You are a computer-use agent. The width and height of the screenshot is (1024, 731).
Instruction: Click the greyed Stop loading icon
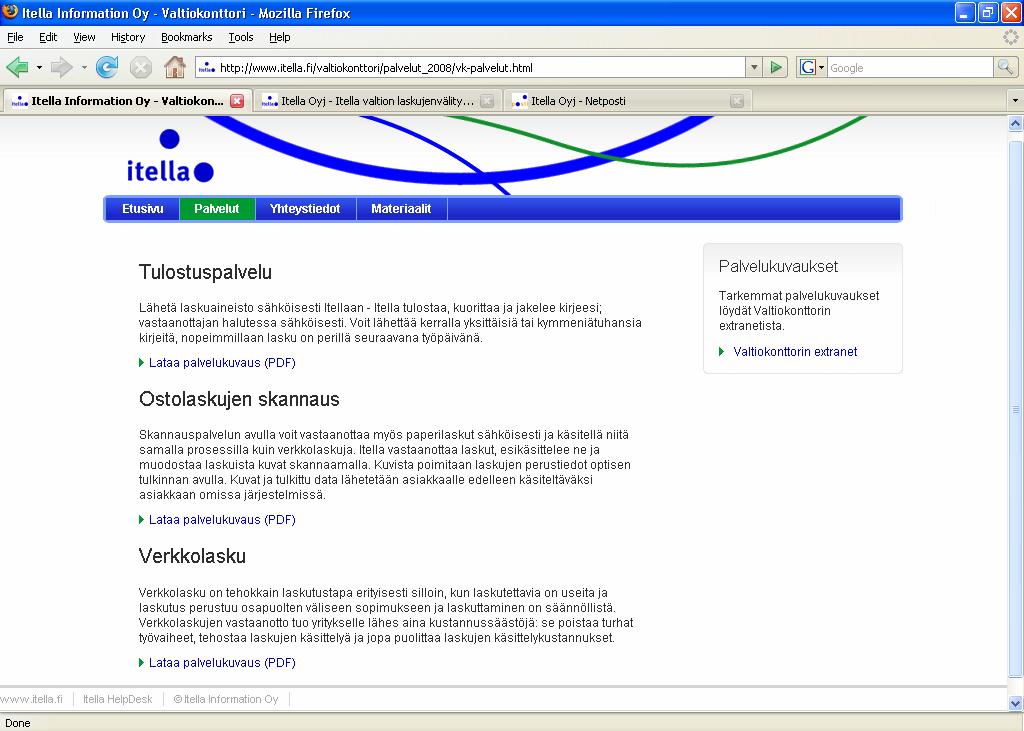coord(140,67)
